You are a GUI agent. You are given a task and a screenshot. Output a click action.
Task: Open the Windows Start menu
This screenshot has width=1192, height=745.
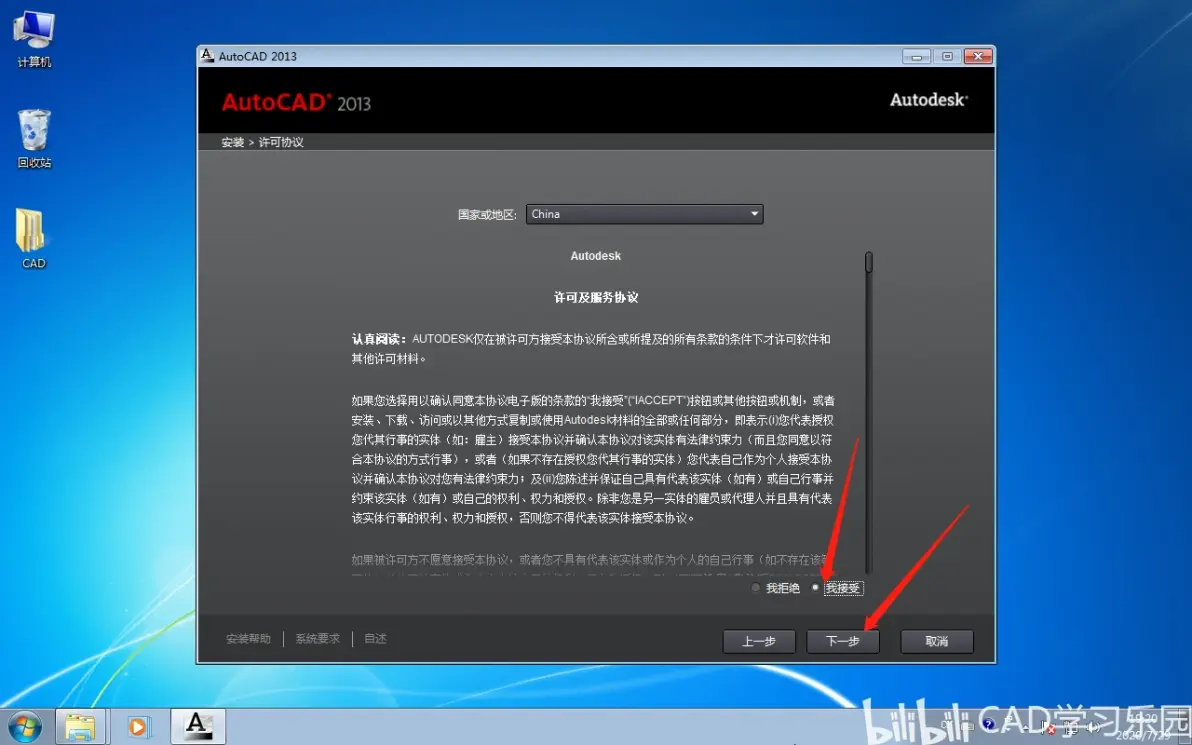click(x=24, y=727)
